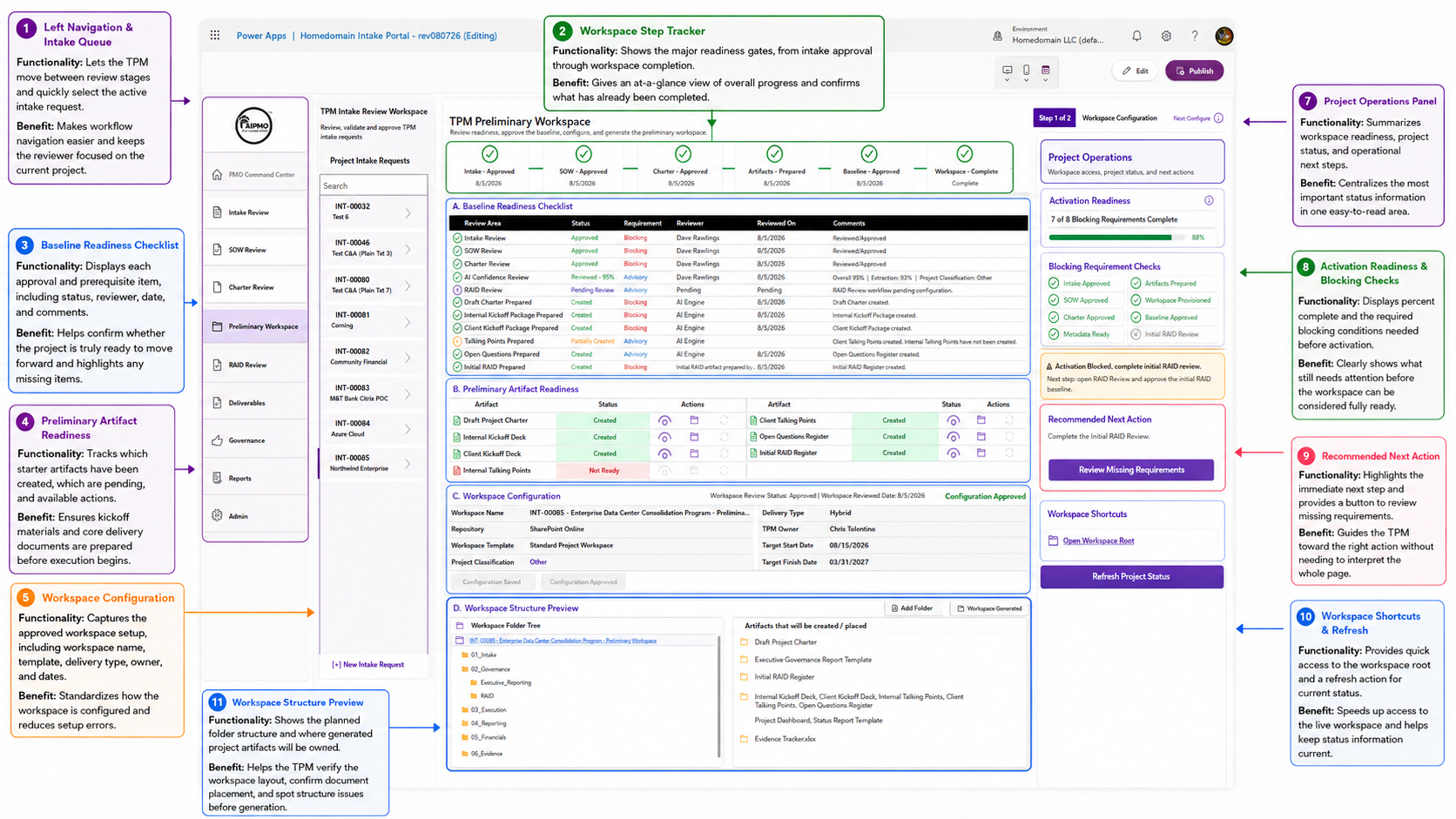Expand intake request INT-00080 chevron
This screenshot has height=819, width=1456.
(x=408, y=285)
